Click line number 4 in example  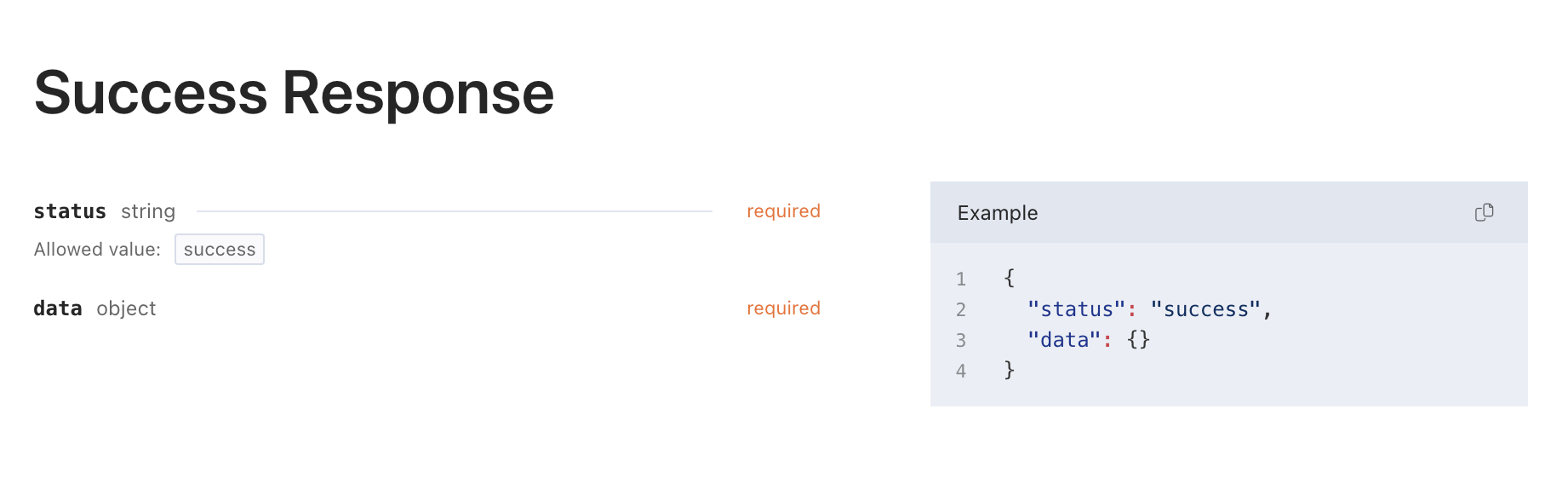(960, 371)
